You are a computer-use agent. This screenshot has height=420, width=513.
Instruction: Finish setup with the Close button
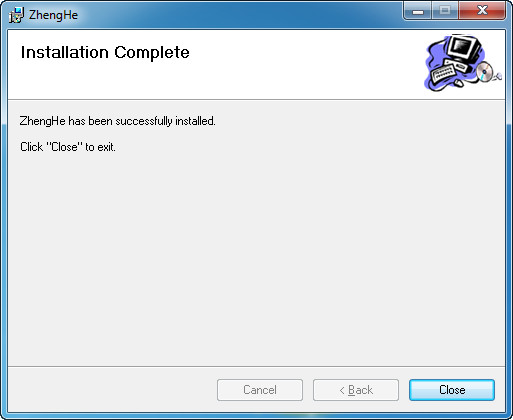452,390
